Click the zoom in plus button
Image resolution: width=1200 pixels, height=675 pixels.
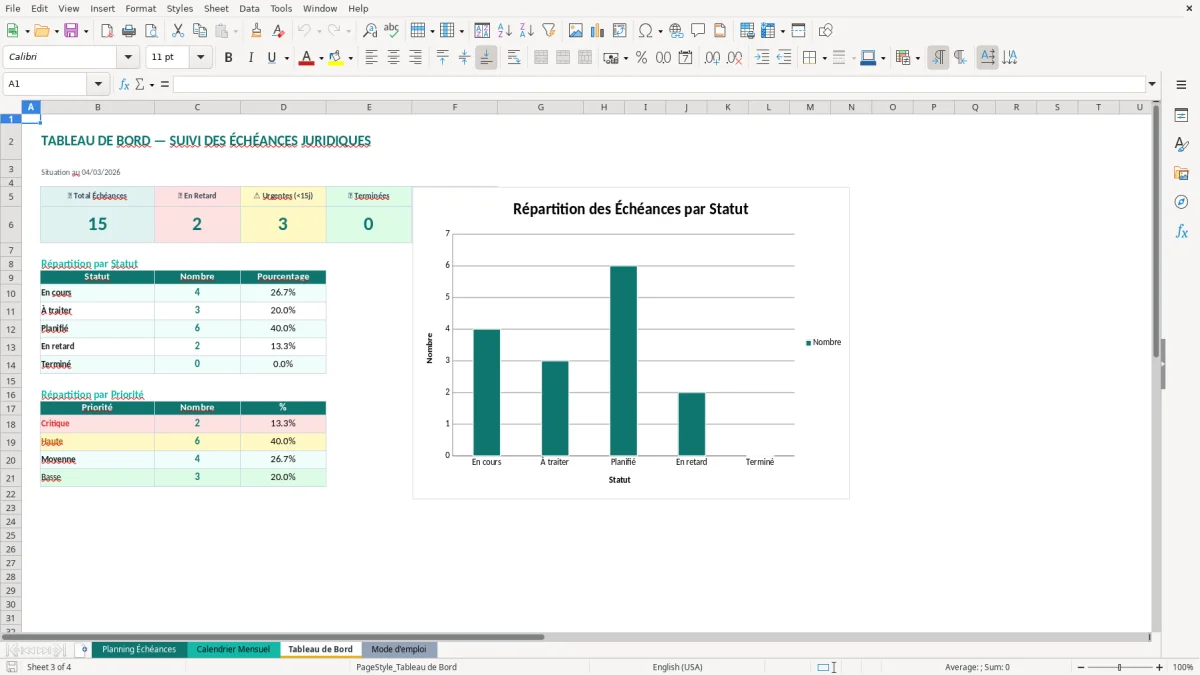[1160, 667]
